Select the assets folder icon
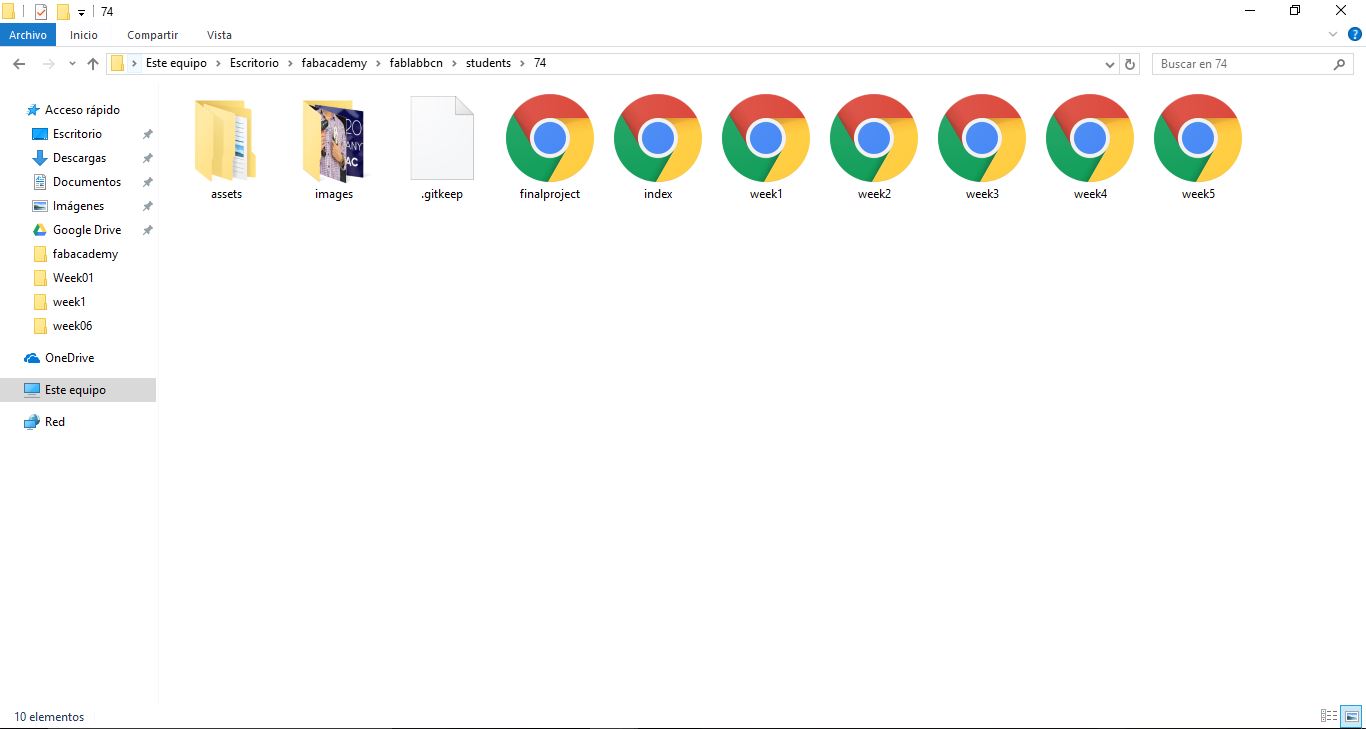The height and width of the screenshot is (729, 1366). click(226, 140)
